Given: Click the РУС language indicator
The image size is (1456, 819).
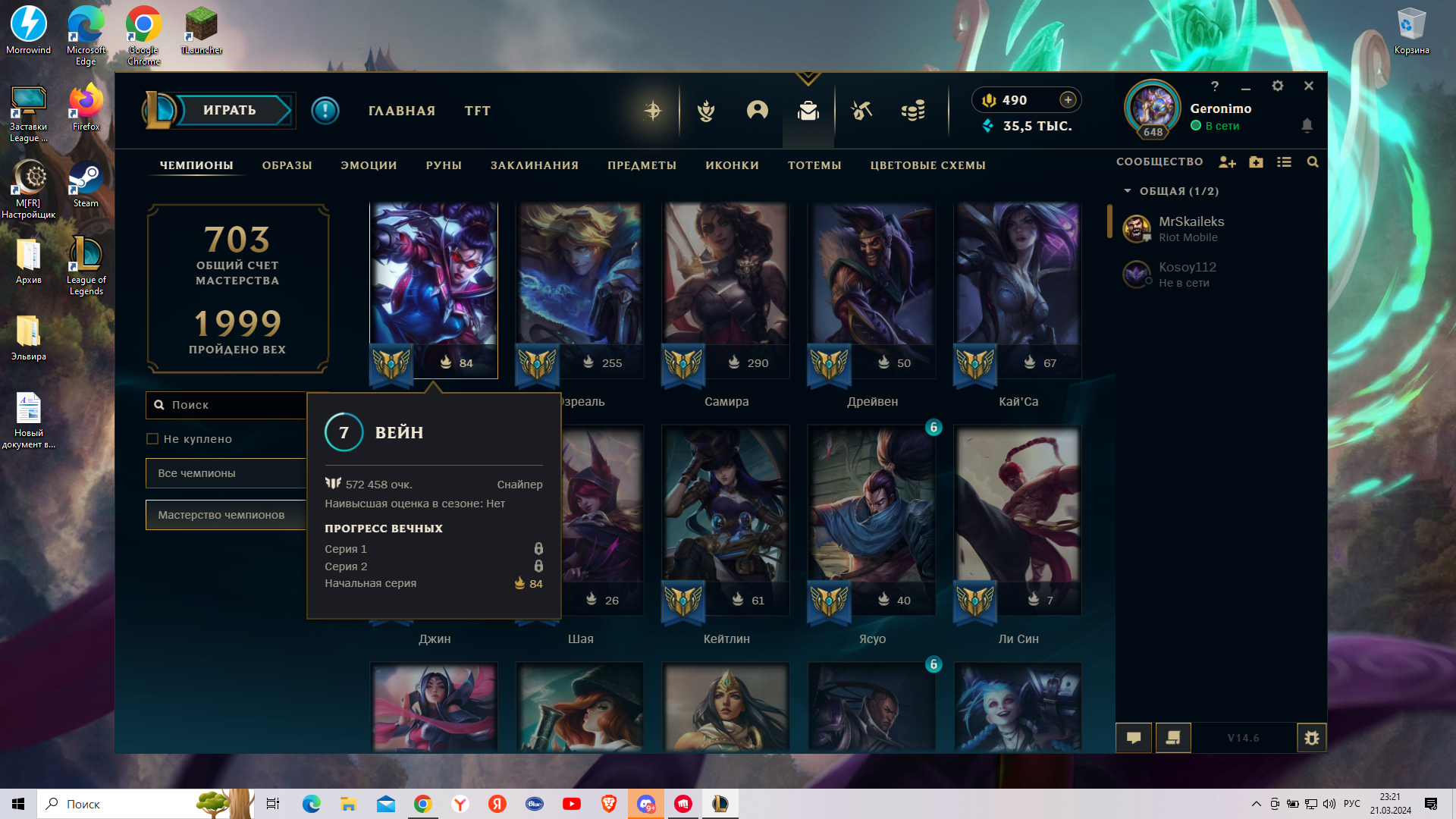Looking at the screenshot, I should pos(1351,804).
